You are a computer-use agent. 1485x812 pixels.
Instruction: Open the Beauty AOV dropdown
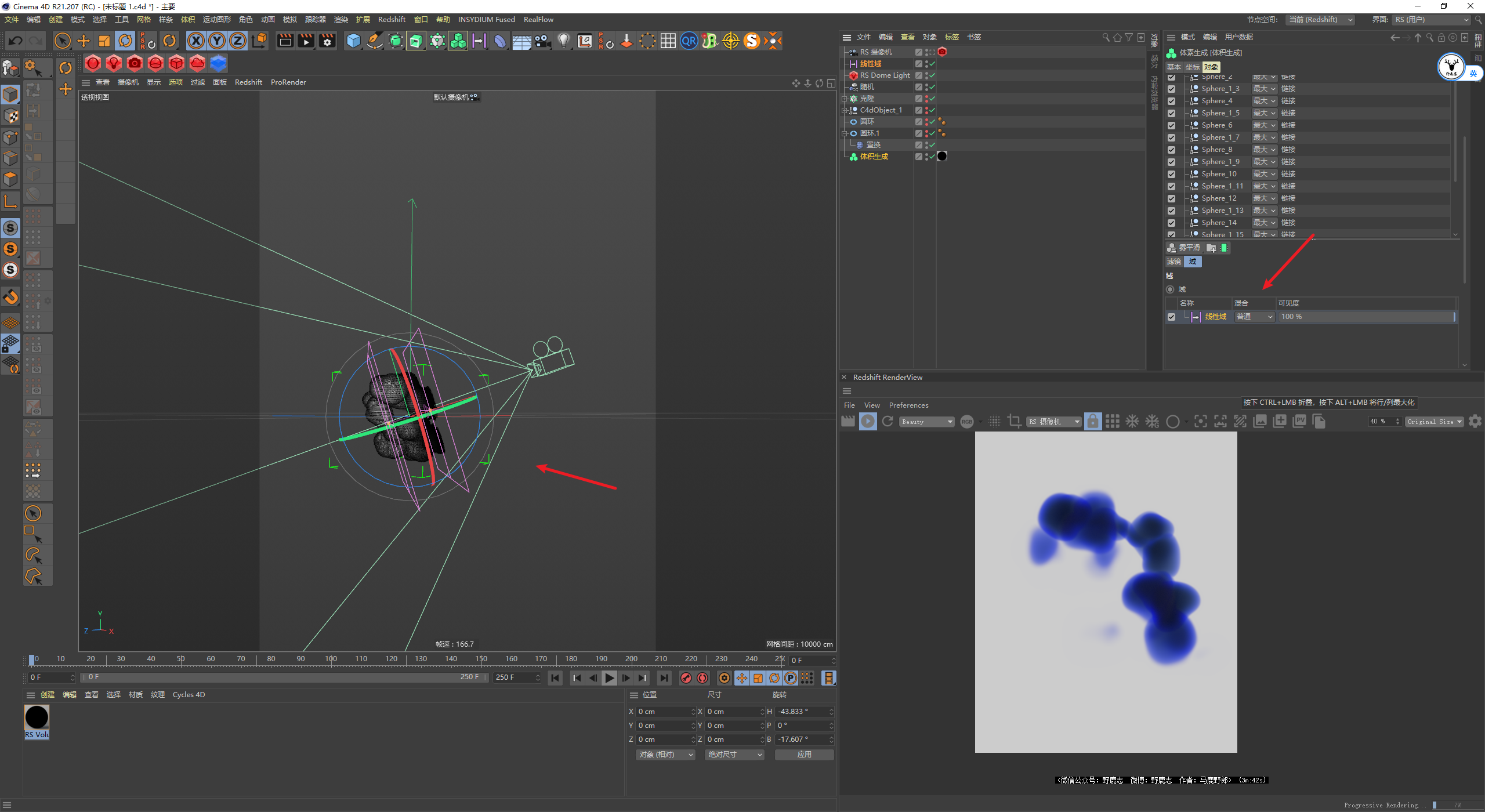926,422
